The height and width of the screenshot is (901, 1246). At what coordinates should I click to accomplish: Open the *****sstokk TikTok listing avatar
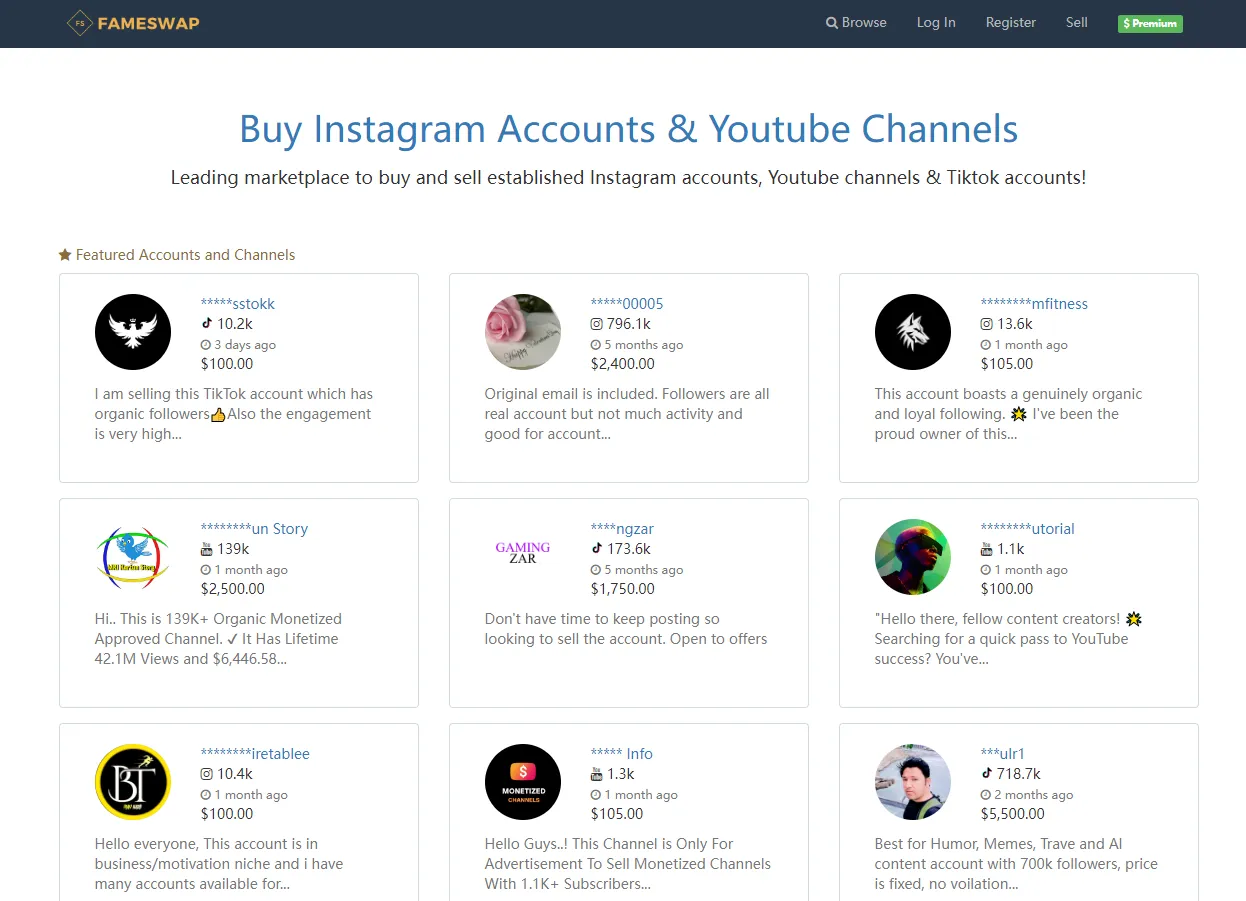click(133, 332)
